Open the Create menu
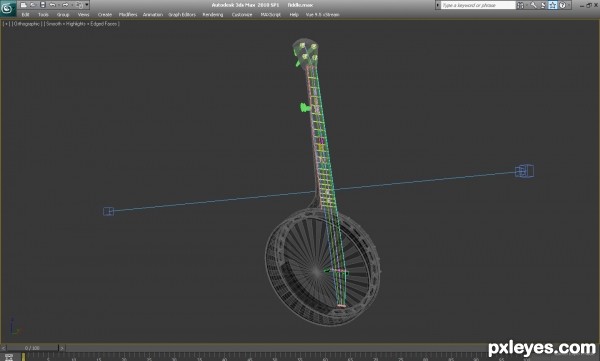The image size is (600, 361). tap(105, 15)
